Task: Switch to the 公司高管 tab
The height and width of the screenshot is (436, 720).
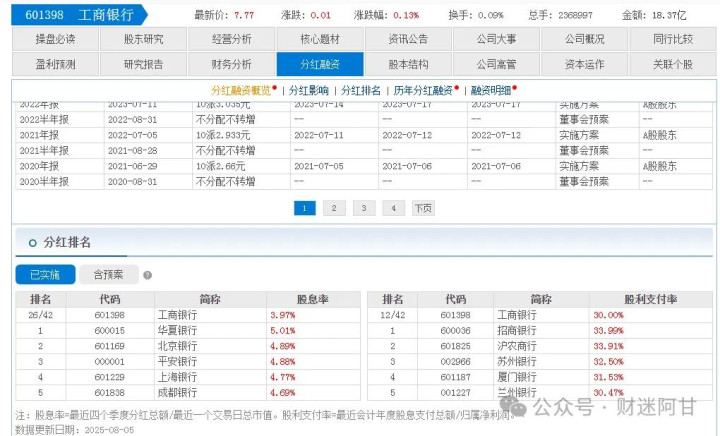Action: click(496, 64)
